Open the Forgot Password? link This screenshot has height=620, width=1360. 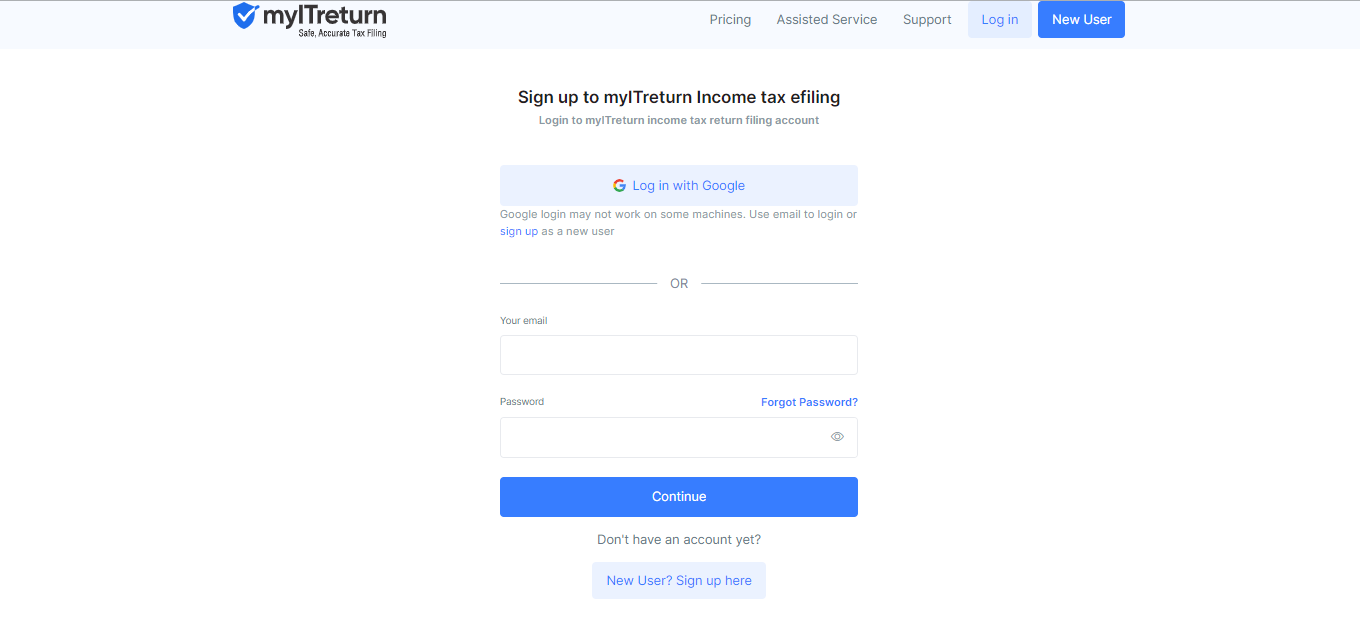809,402
